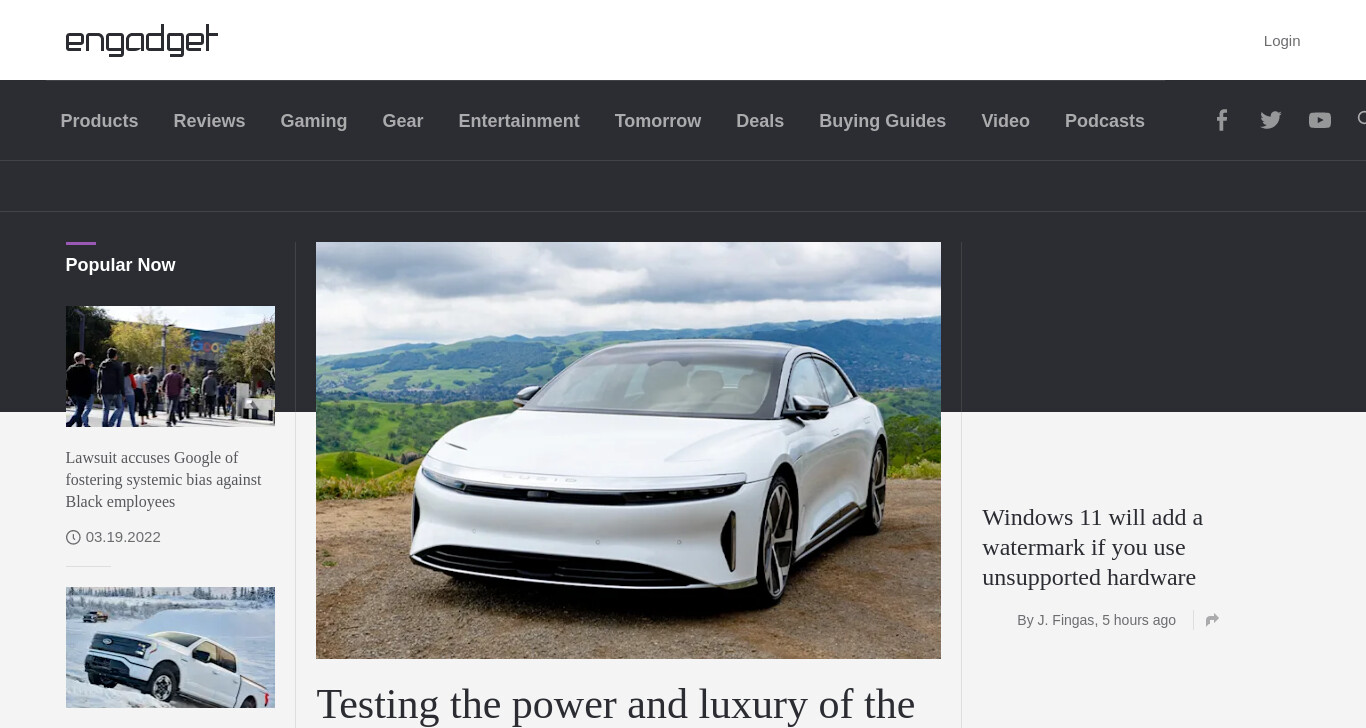The width and height of the screenshot is (1366, 728).
Task: Go to the Gaming section
Action: [x=314, y=121]
